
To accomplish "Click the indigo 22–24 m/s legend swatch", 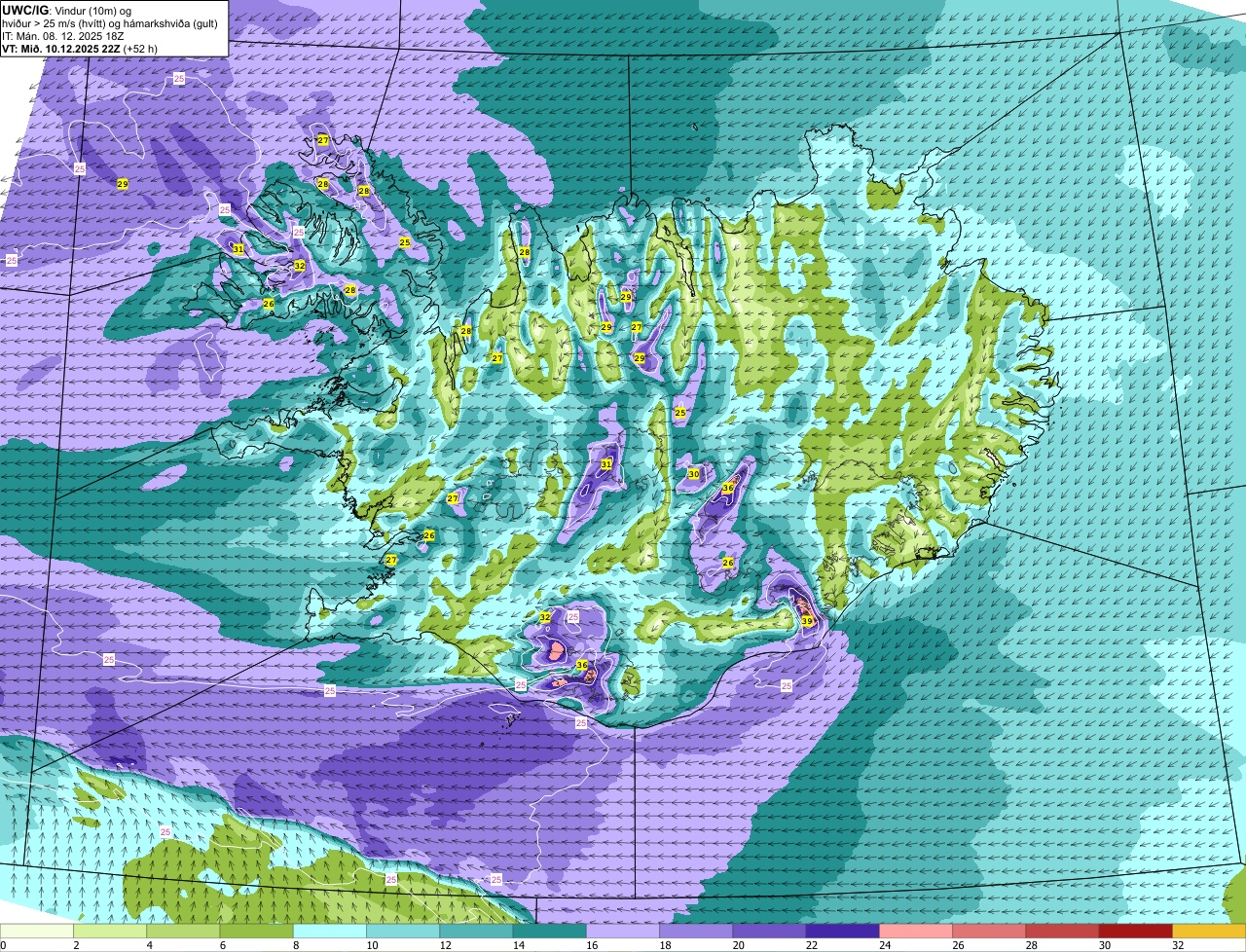I will [842, 932].
